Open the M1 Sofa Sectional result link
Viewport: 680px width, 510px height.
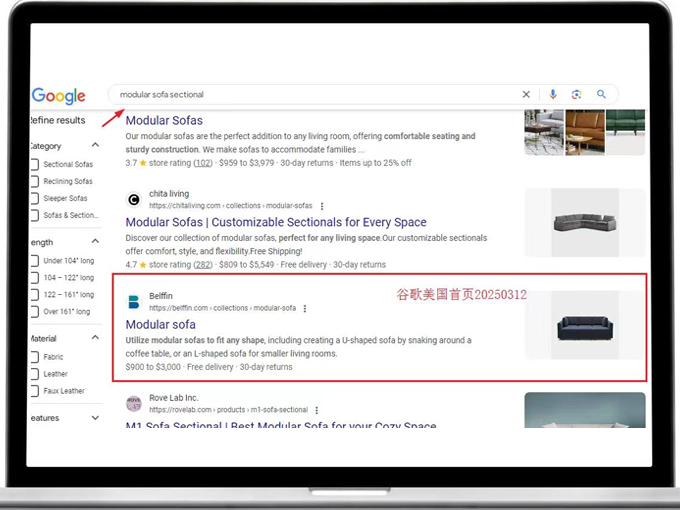(x=281, y=424)
